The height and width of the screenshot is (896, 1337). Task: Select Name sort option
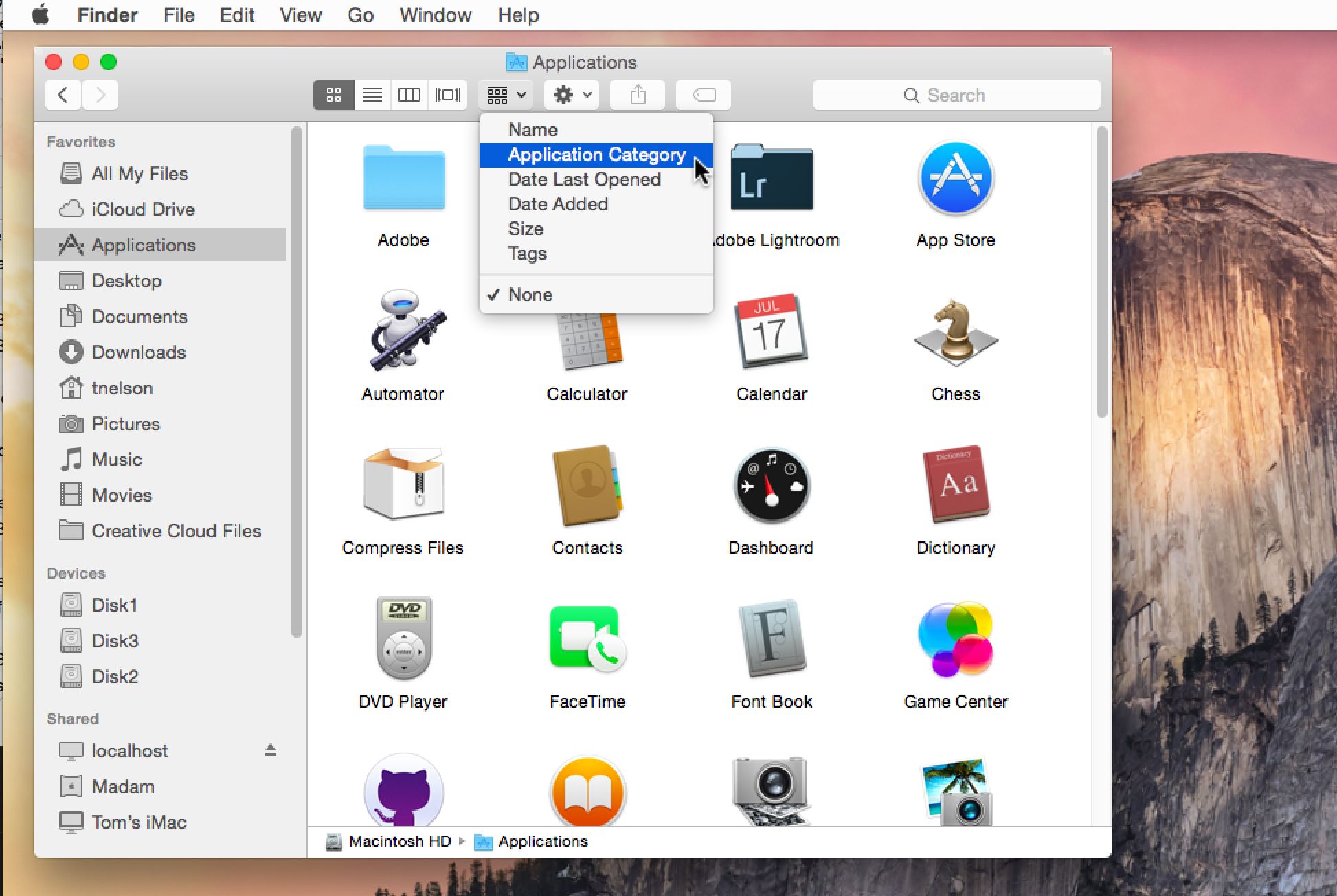(533, 130)
